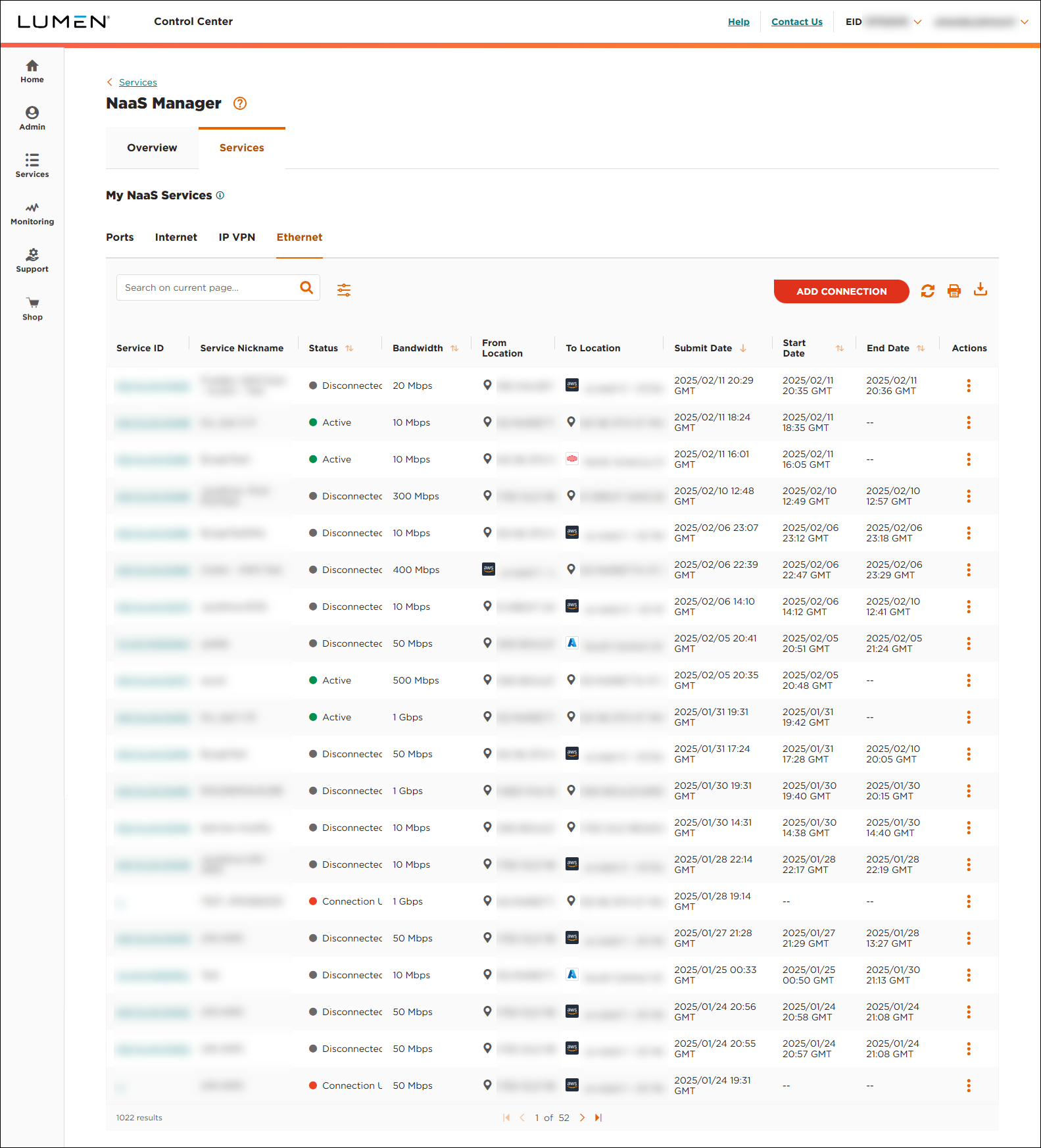Click the 400 Mbps bandwidth cell
1041x1148 pixels.
pos(416,570)
